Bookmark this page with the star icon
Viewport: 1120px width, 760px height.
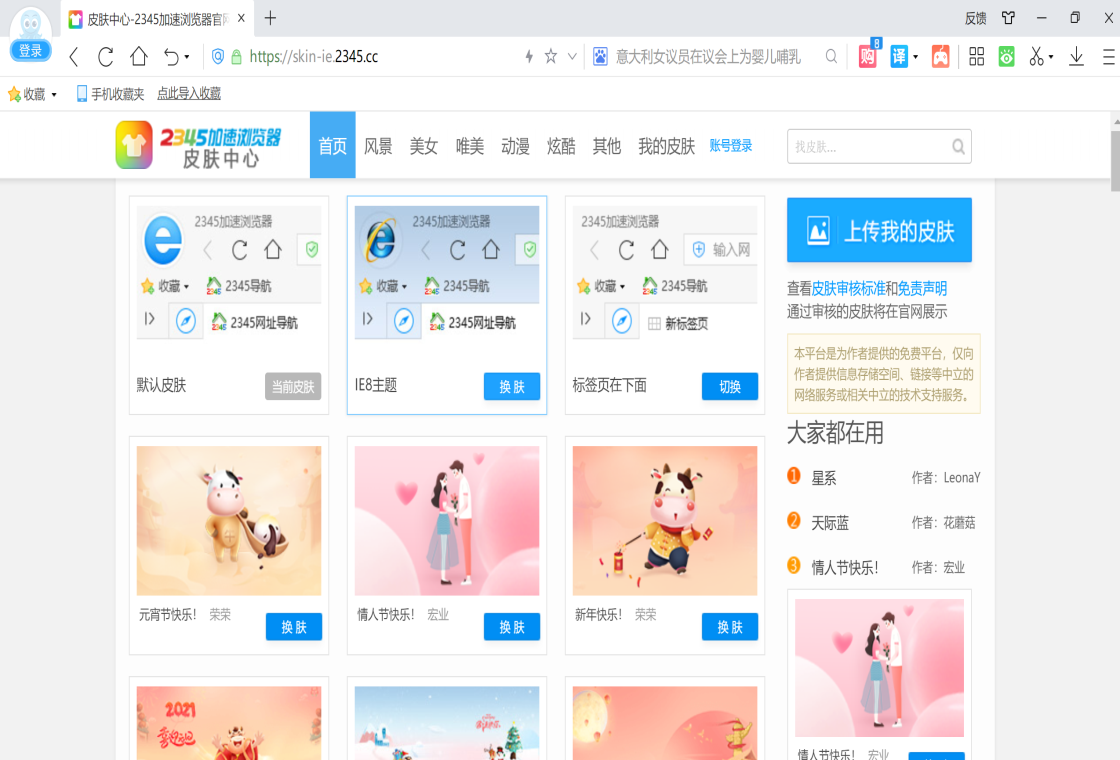tap(551, 56)
